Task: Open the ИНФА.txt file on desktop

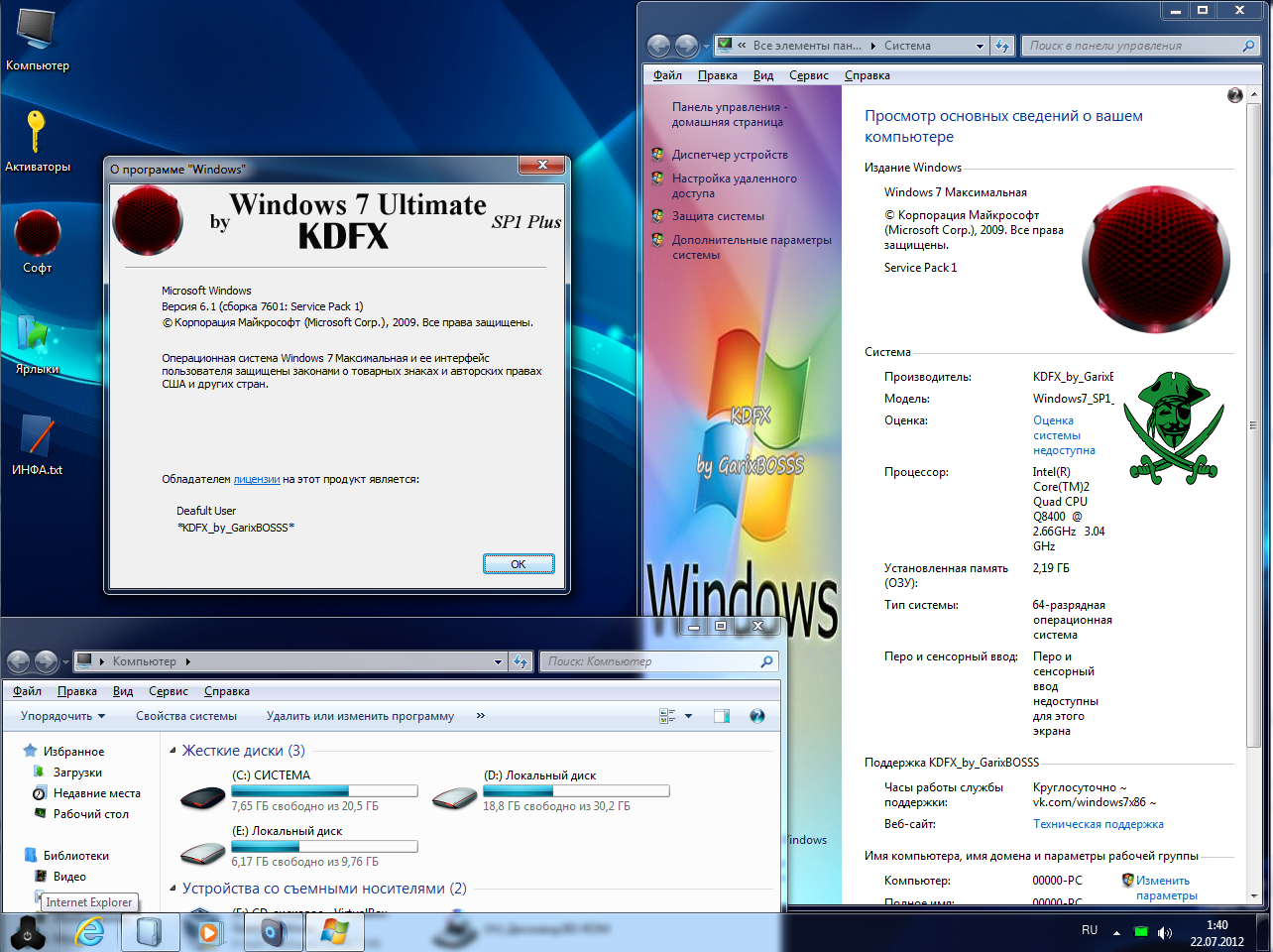Action: click(37, 445)
